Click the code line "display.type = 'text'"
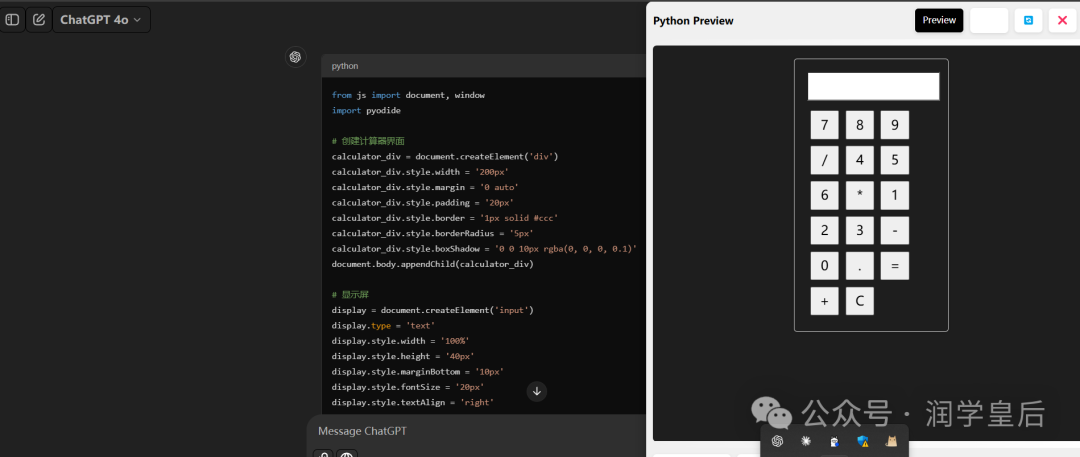This screenshot has height=457, width=1080. coord(383,325)
